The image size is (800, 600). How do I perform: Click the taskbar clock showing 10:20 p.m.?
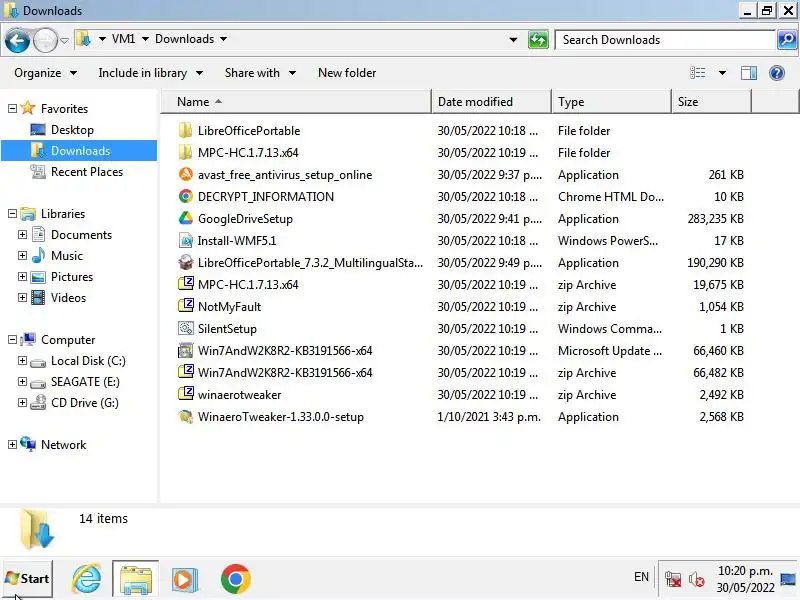click(x=745, y=579)
